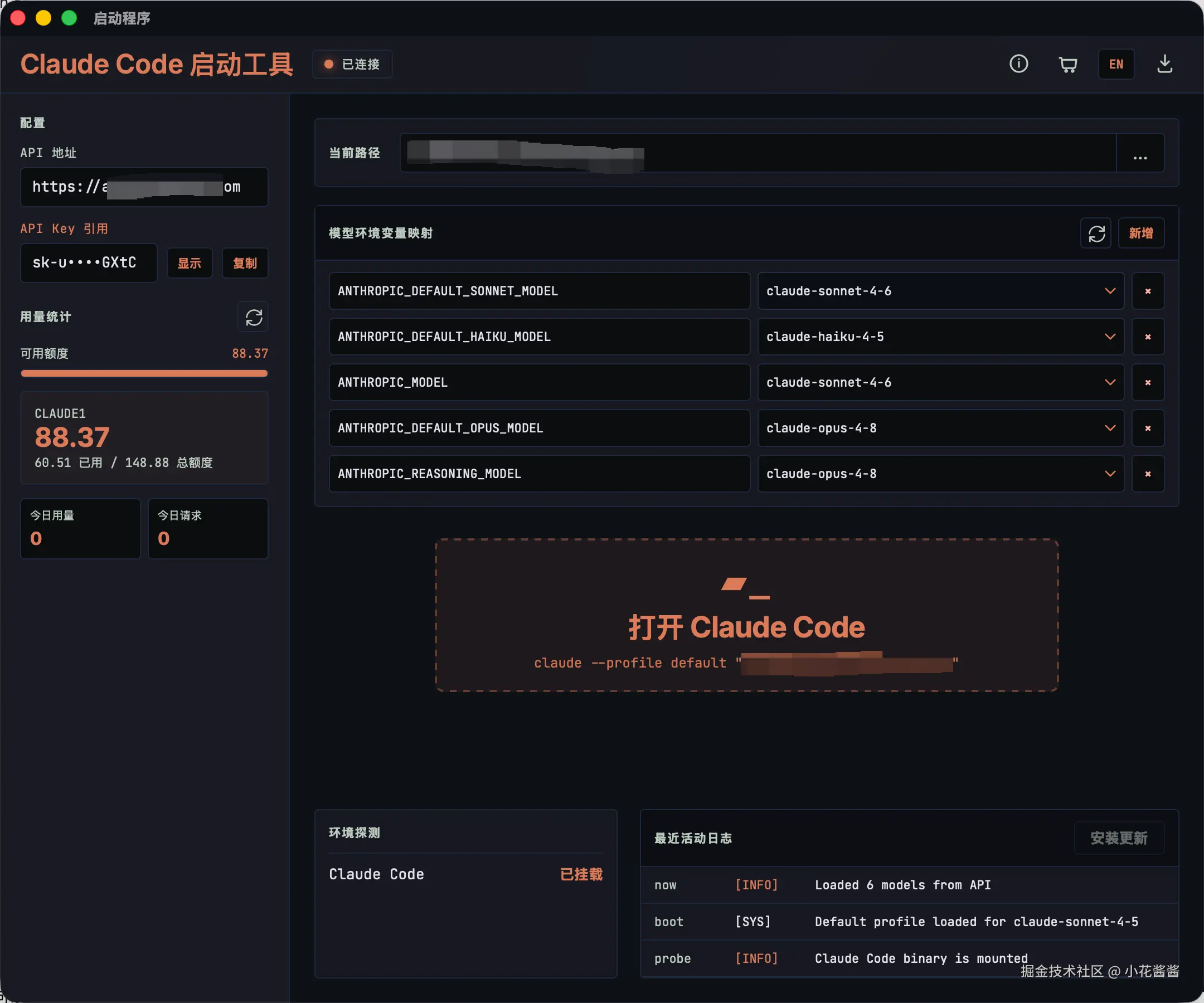Edit the ANTHROPIC_DEFAULT_OPUS_MODEL variable name field
Image resolution: width=1204 pixels, height=1003 pixels.
pos(540,428)
